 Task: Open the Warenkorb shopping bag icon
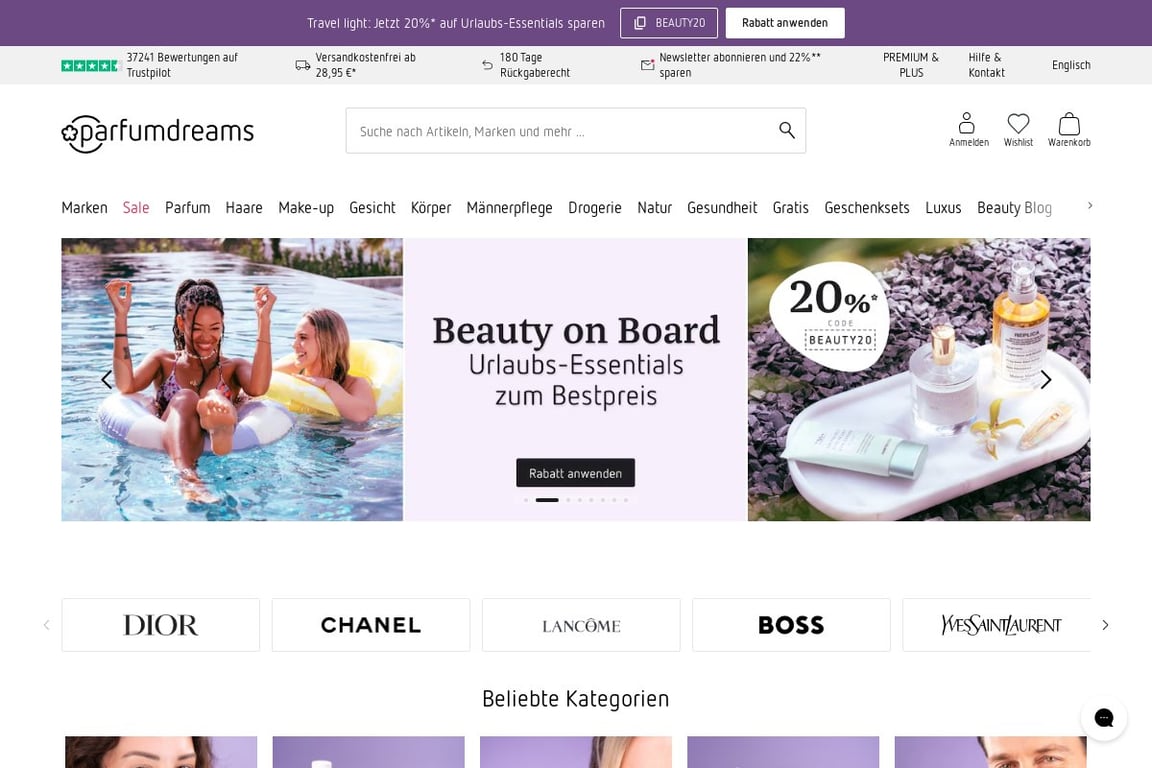(1068, 123)
